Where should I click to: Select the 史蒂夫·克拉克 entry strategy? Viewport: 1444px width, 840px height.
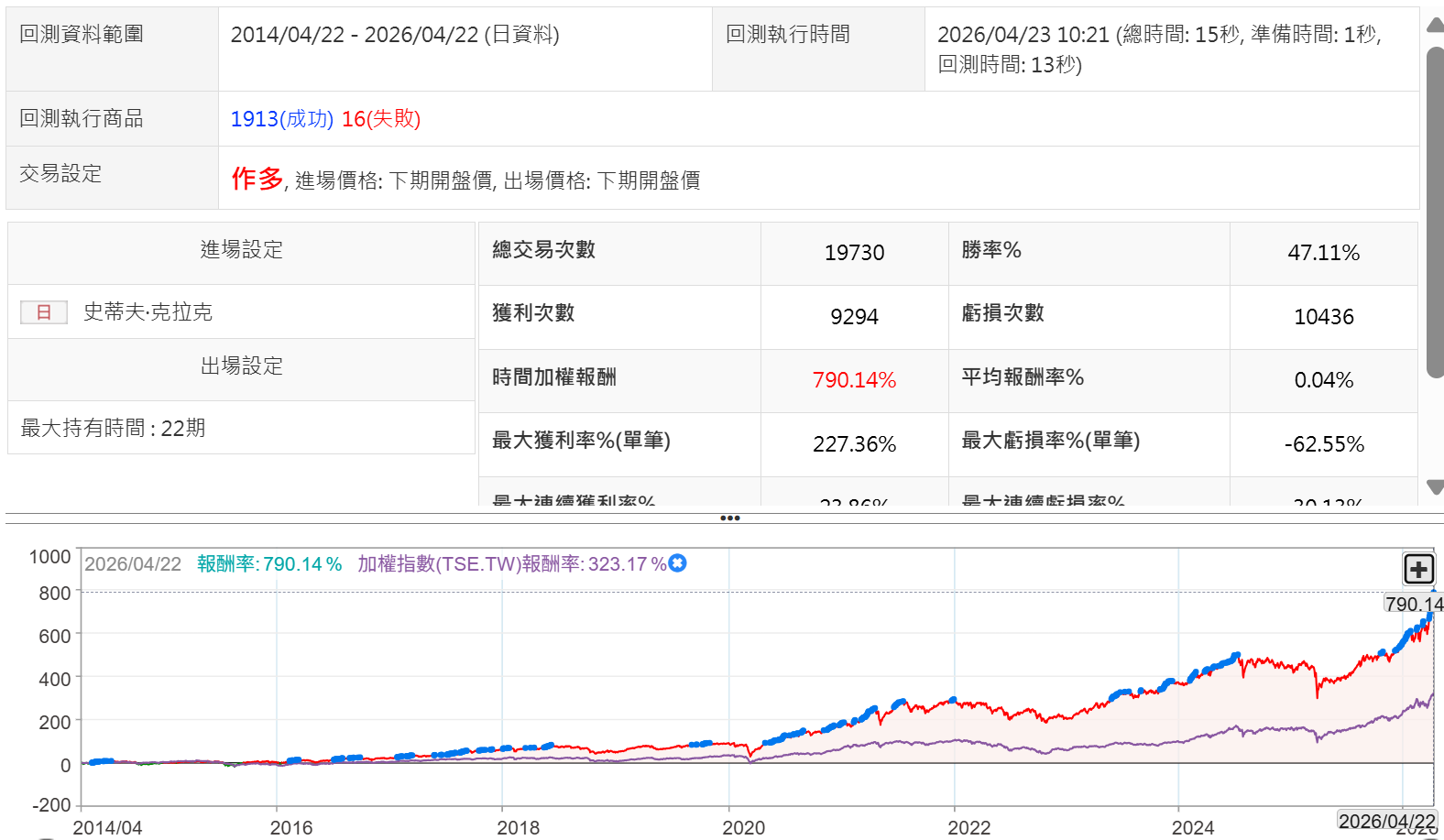click(x=148, y=312)
